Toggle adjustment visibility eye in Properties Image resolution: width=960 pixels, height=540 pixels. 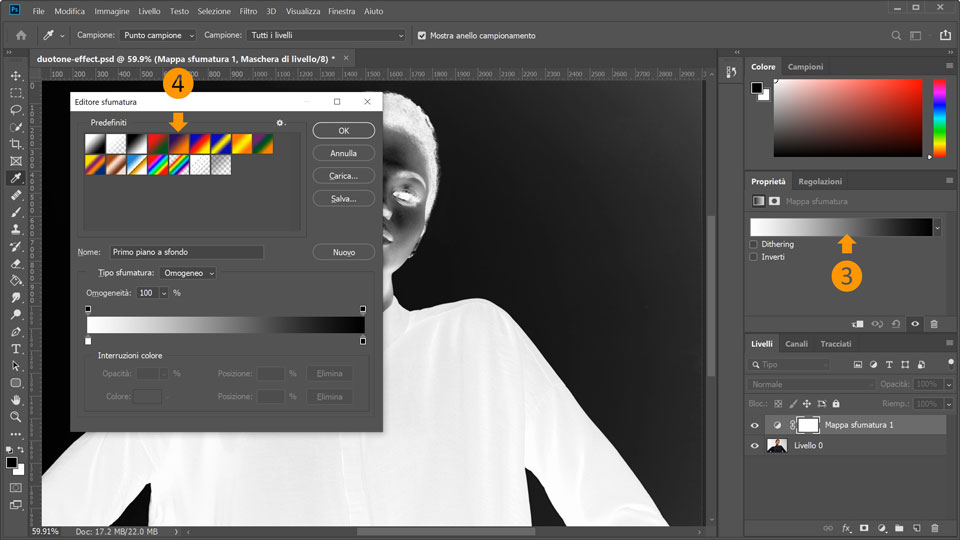click(x=915, y=324)
